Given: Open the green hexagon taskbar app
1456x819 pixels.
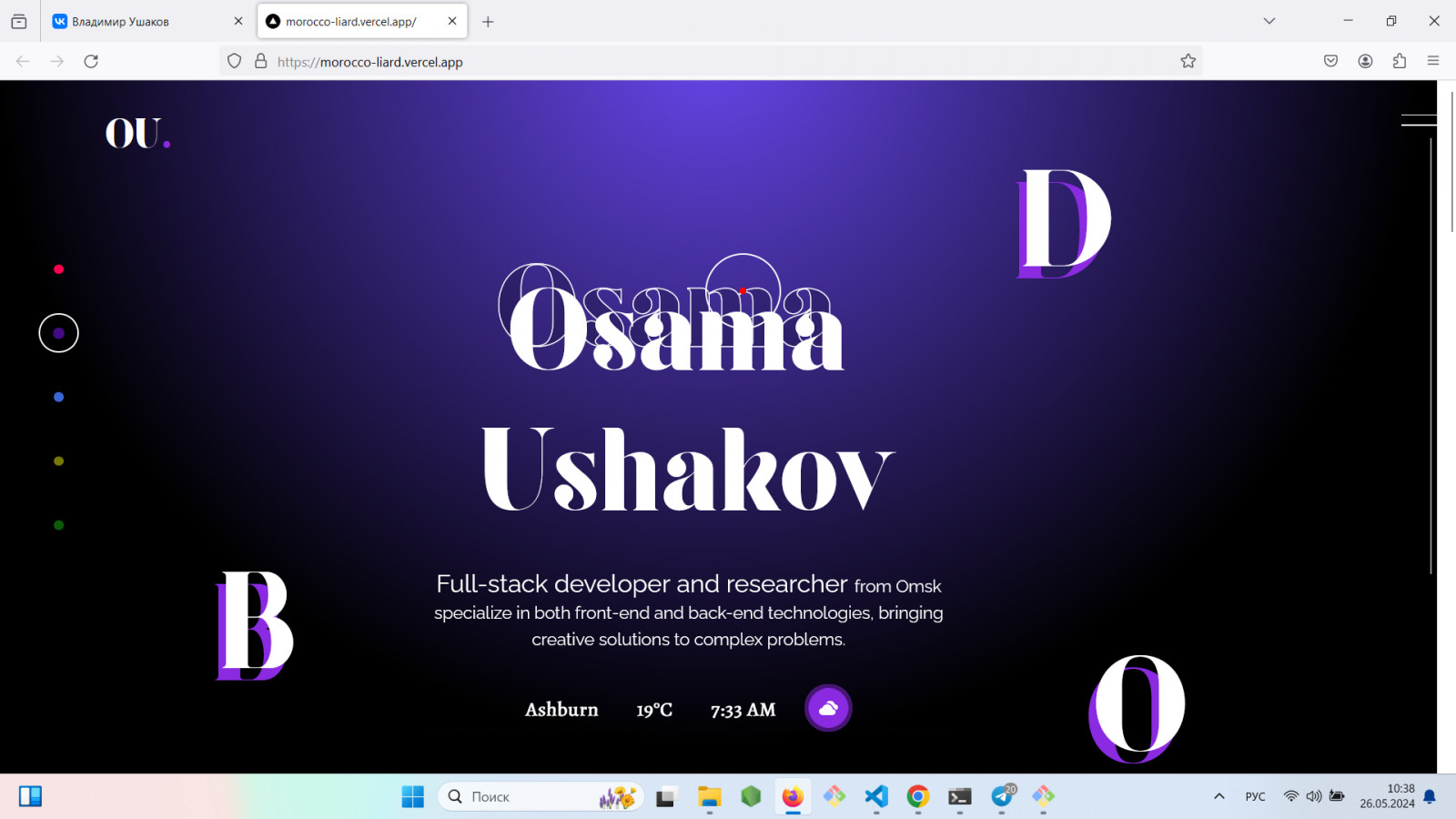Looking at the screenshot, I should [751, 796].
